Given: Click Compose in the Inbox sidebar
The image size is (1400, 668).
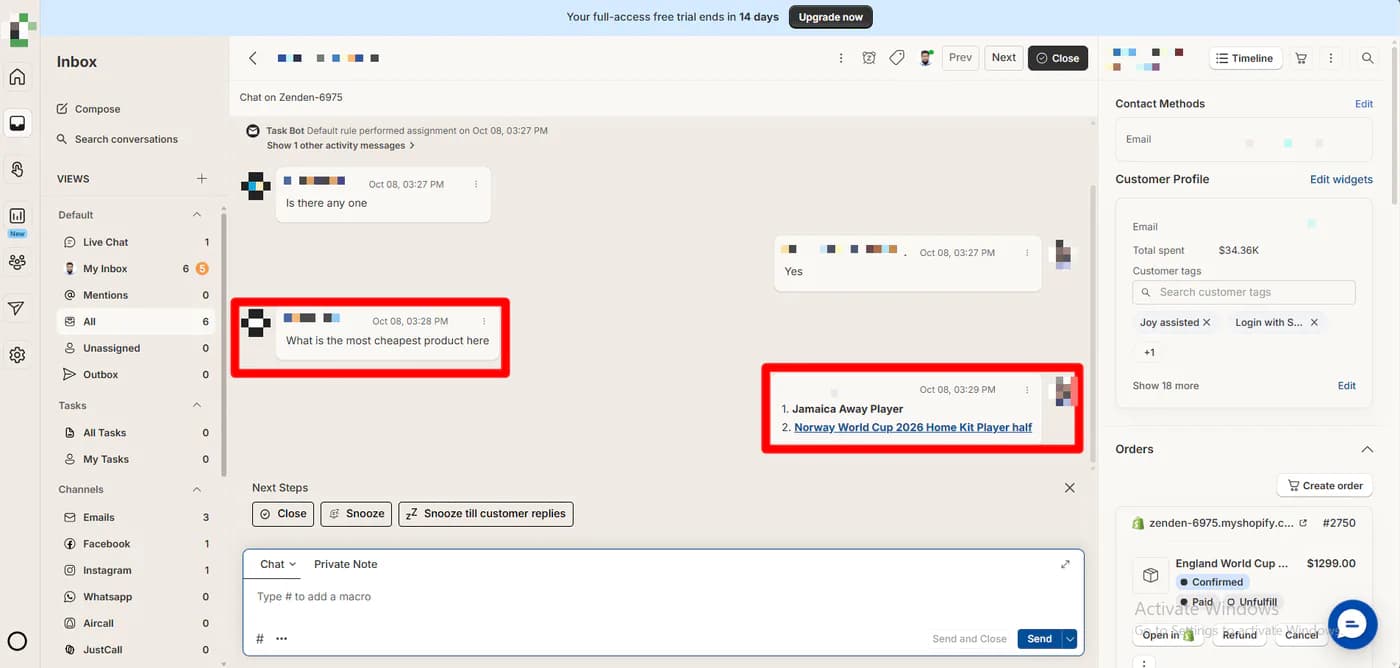Looking at the screenshot, I should click(89, 109).
